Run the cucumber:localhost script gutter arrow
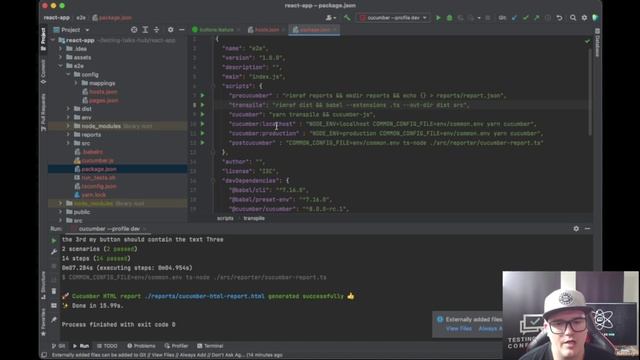This screenshot has height=360, width=640. (202, 124)
